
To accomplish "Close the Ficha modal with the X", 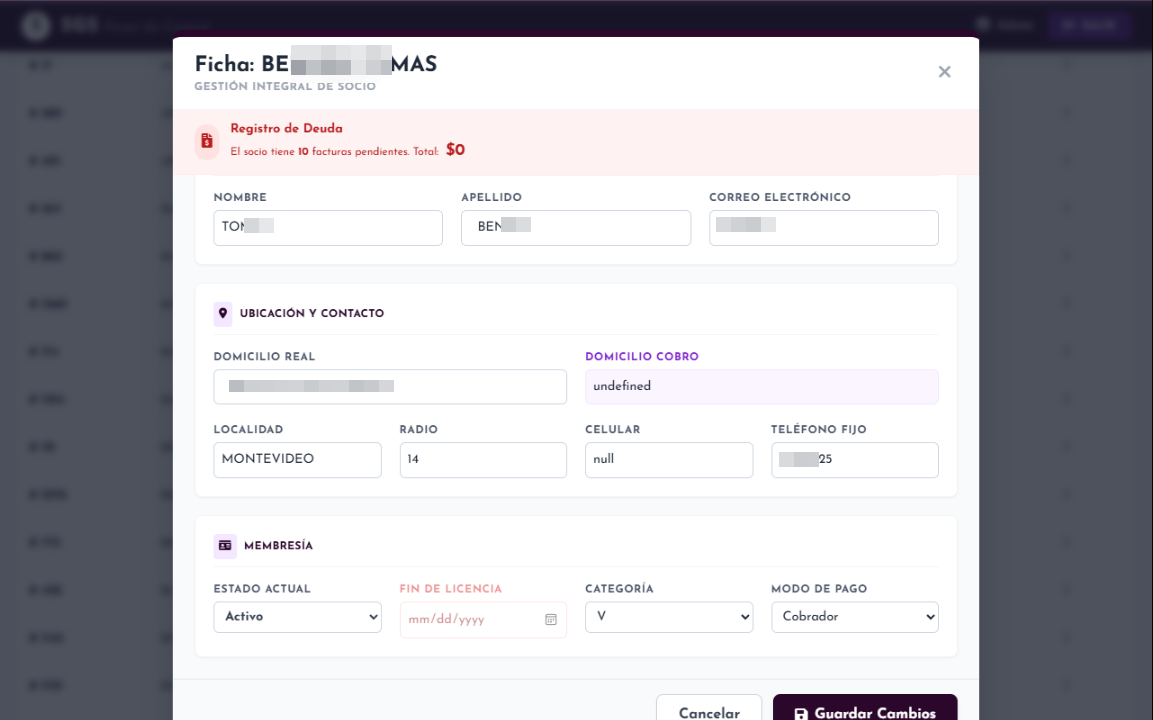I will tap(944, 71).
